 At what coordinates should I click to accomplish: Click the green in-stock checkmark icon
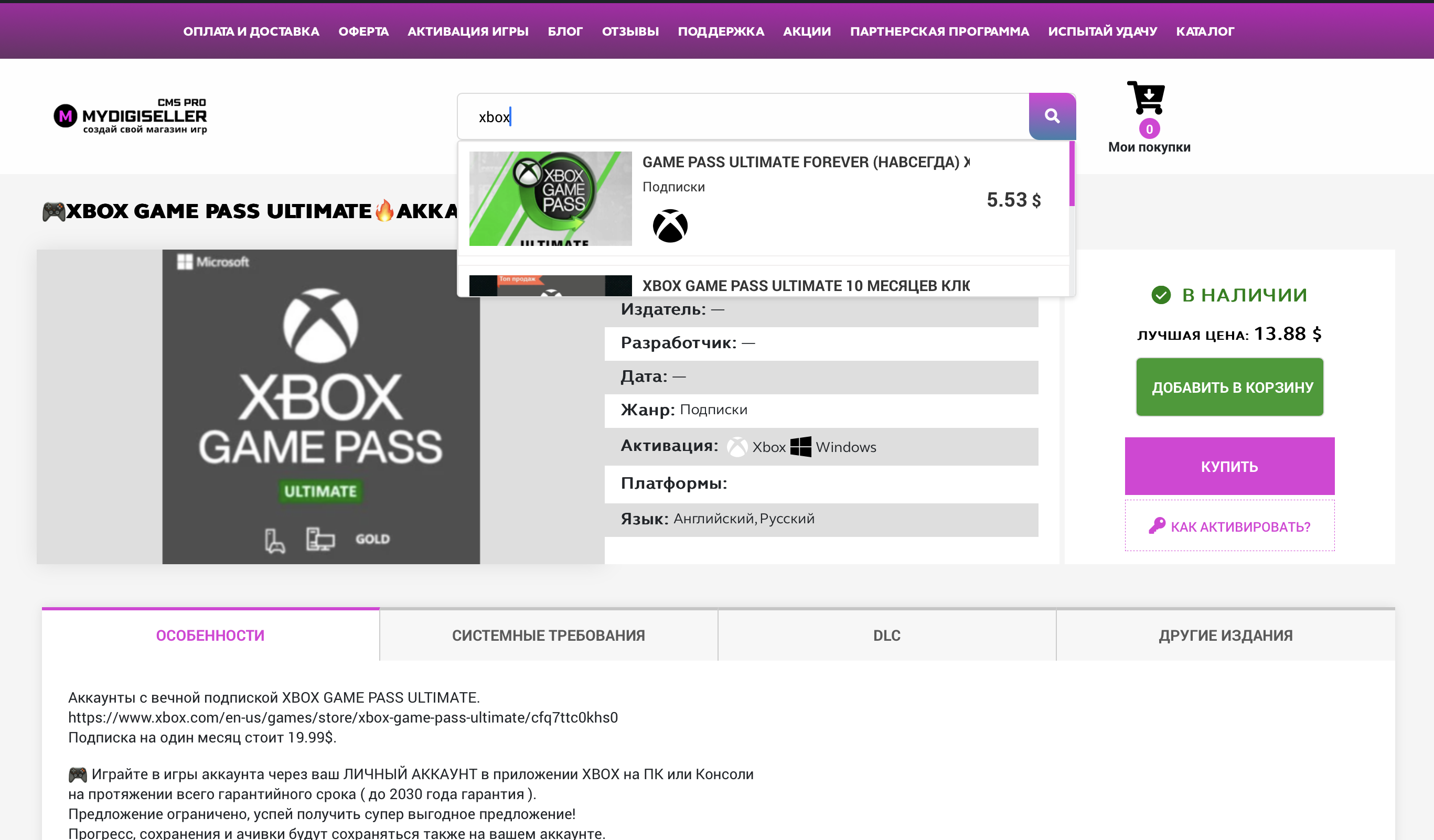(x=1161, y=295)
